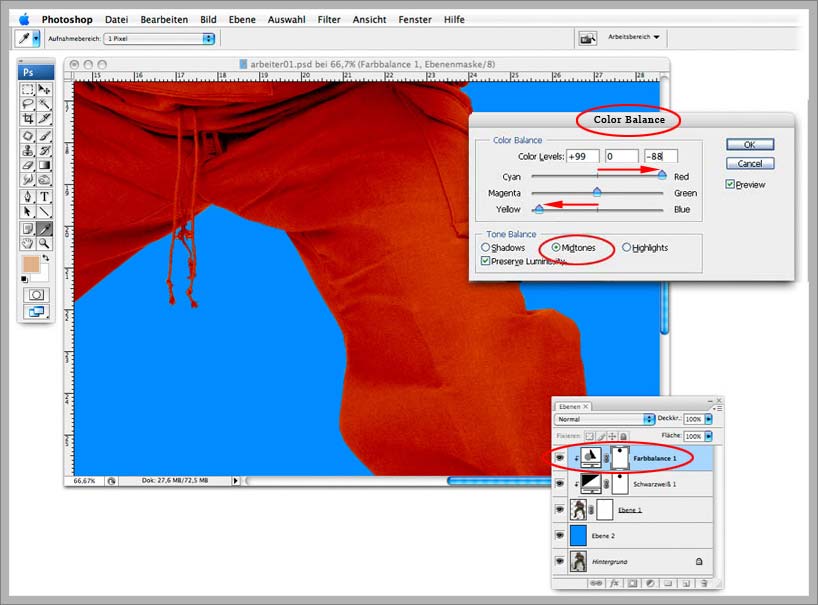Viewport: 818px width, 605px height.
Task: Select the Crop tool
Action: click(x=28, y=119)
